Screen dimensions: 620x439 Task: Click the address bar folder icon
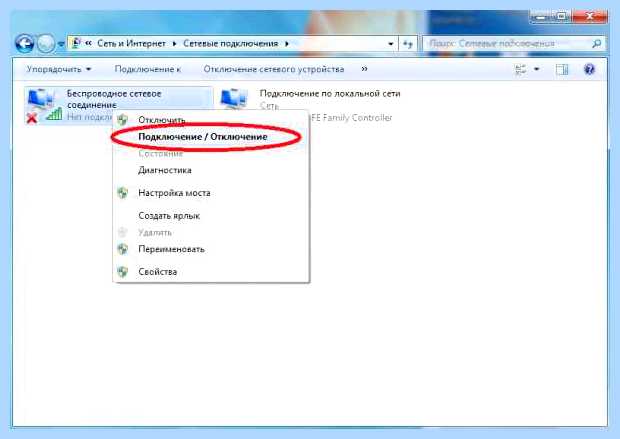coord(76,43)
